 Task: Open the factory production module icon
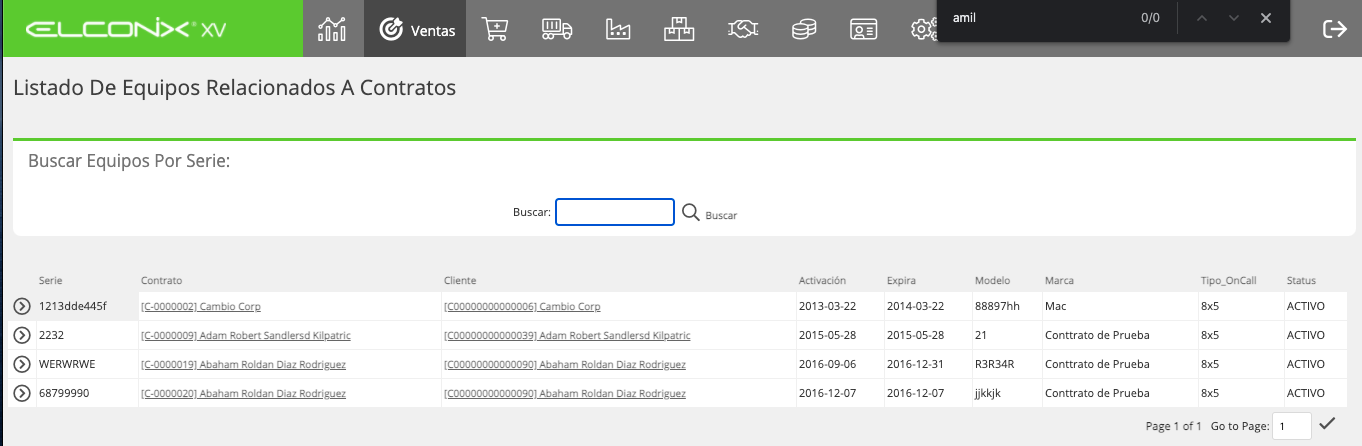pos(619,29)
